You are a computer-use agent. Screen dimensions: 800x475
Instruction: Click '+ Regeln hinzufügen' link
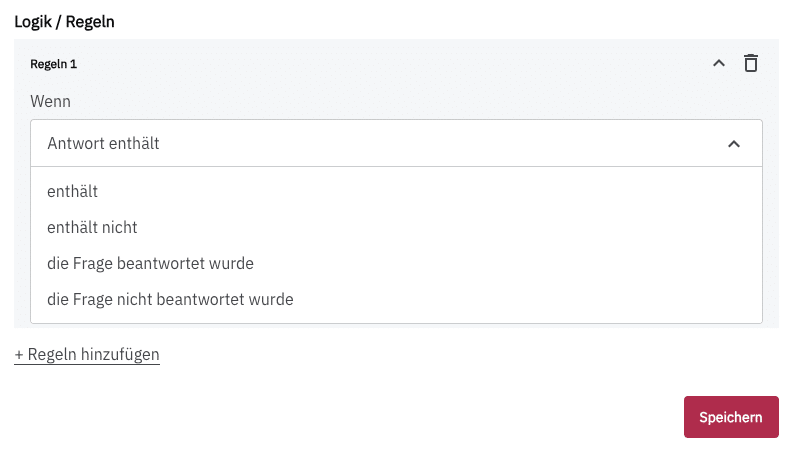click(x=87, y=354)
